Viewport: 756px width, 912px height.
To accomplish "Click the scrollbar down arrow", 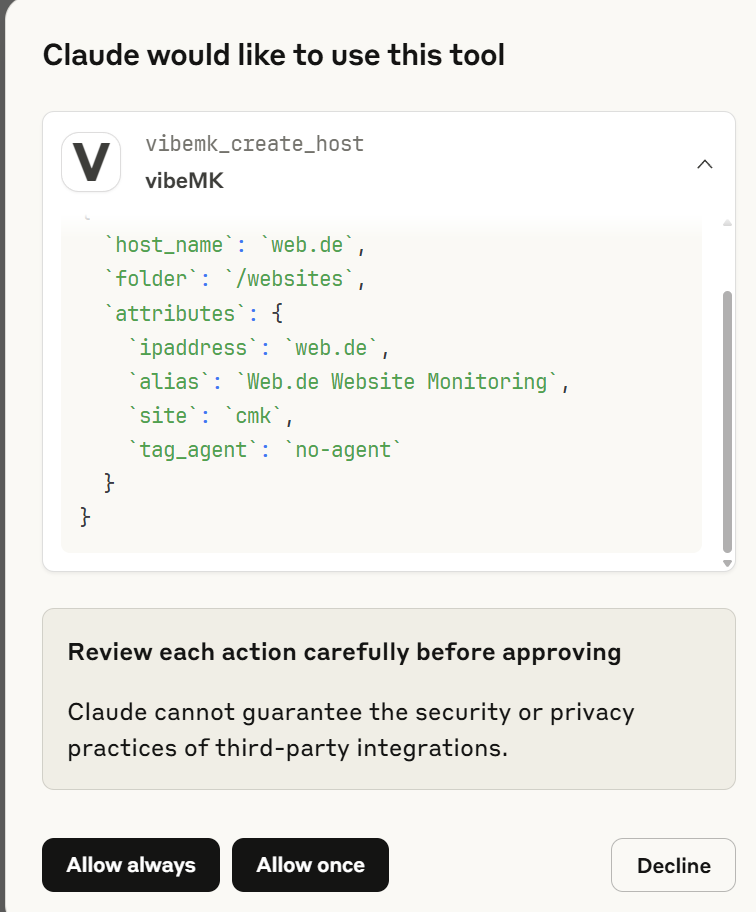I will (x=727, y=564).
